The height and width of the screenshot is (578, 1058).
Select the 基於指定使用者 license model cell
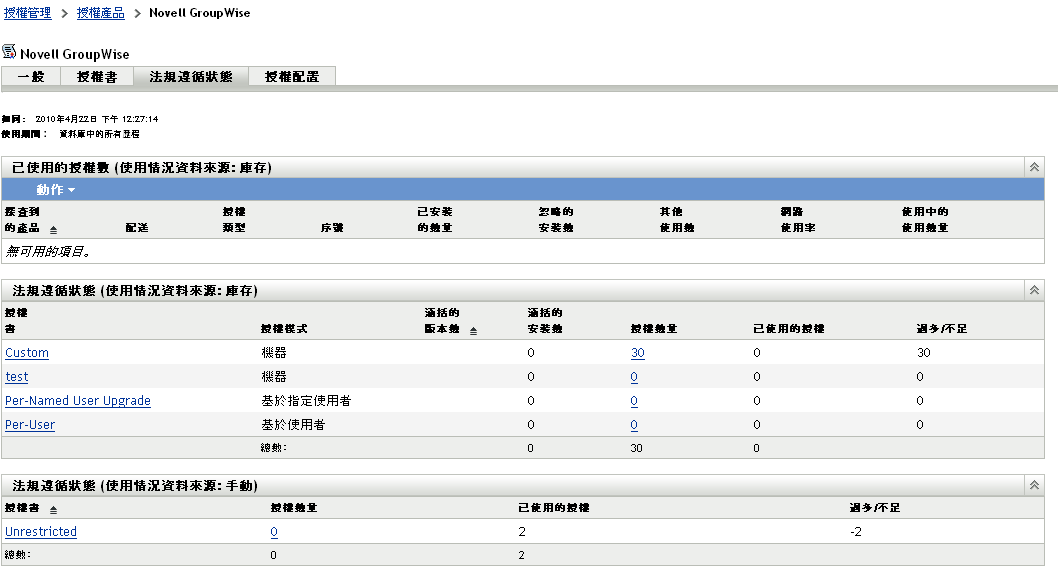[x=306, y=401]
